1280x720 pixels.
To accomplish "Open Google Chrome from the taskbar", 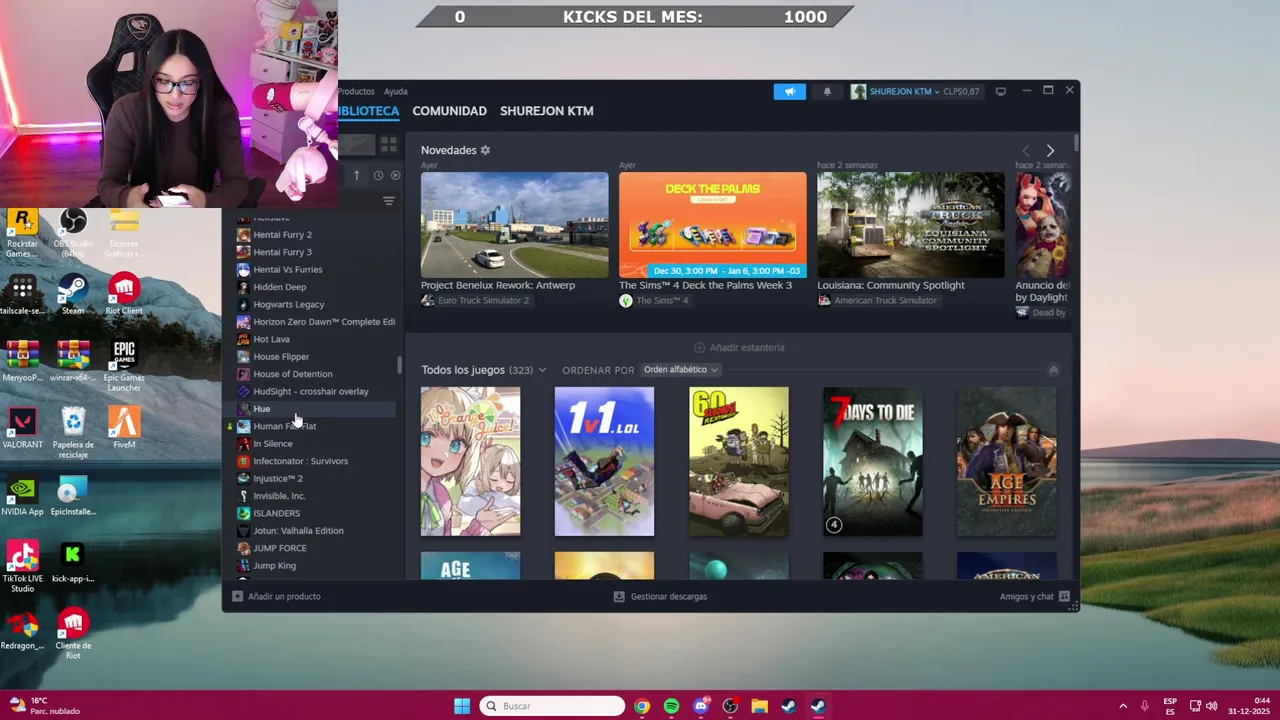I will tap(642, 706).
